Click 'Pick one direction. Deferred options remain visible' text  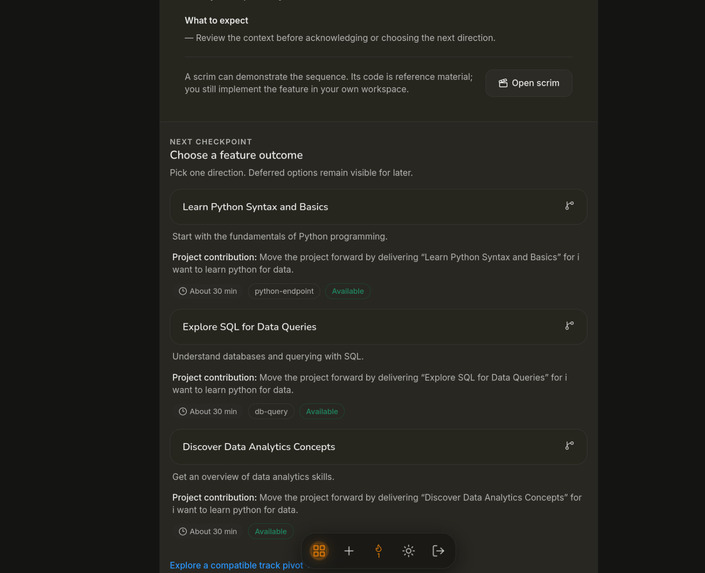(291, 173)
